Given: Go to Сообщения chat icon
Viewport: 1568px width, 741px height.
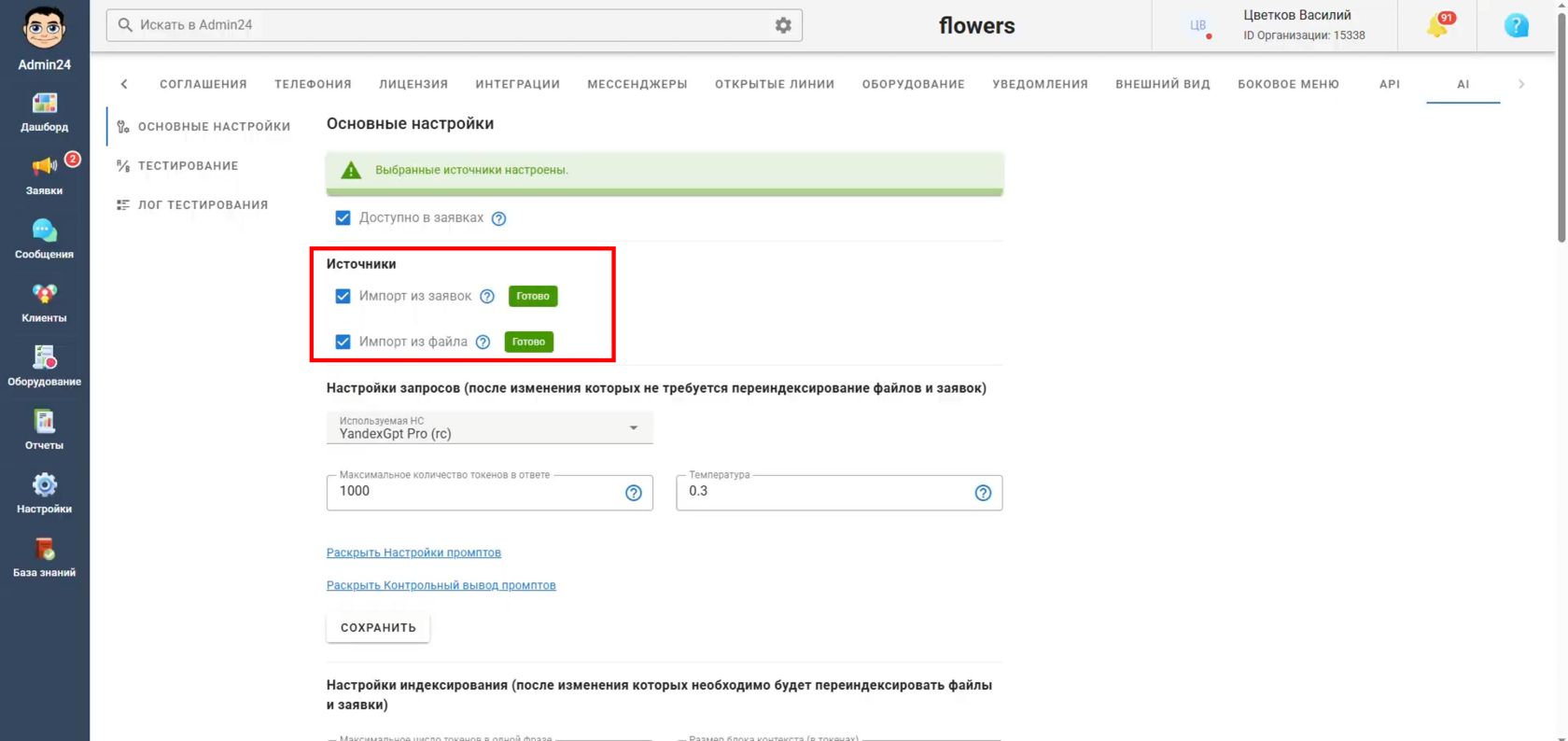Looking at the screenshot, I should (x=44, y=239).
